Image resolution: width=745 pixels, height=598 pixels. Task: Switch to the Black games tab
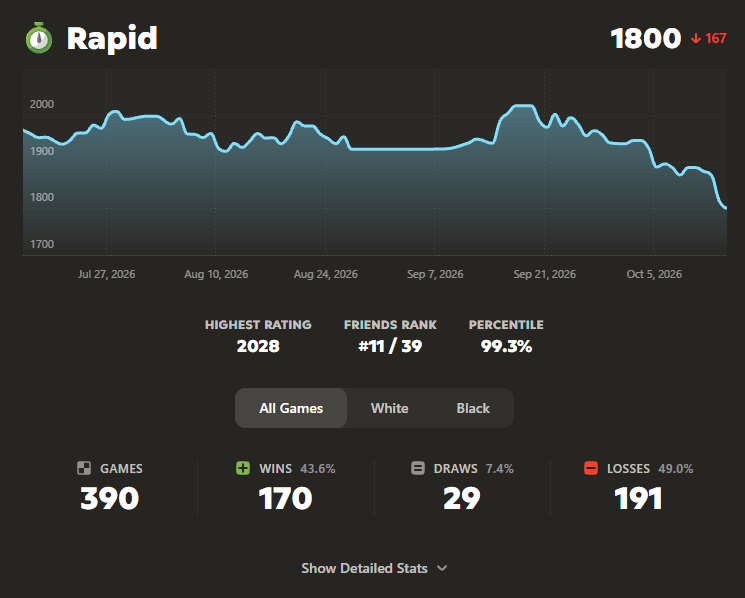473,408
